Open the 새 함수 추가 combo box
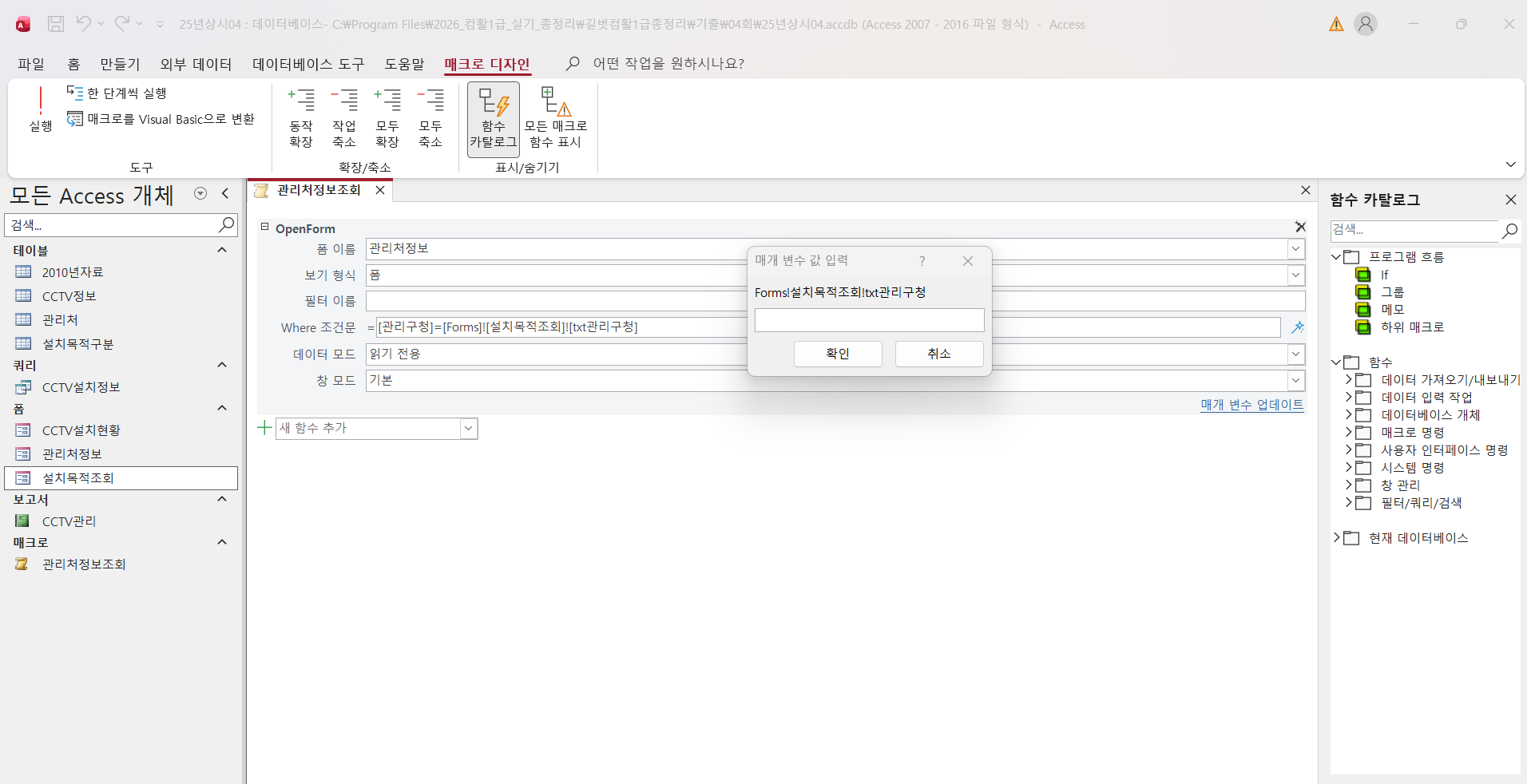 tap(468, 429)
